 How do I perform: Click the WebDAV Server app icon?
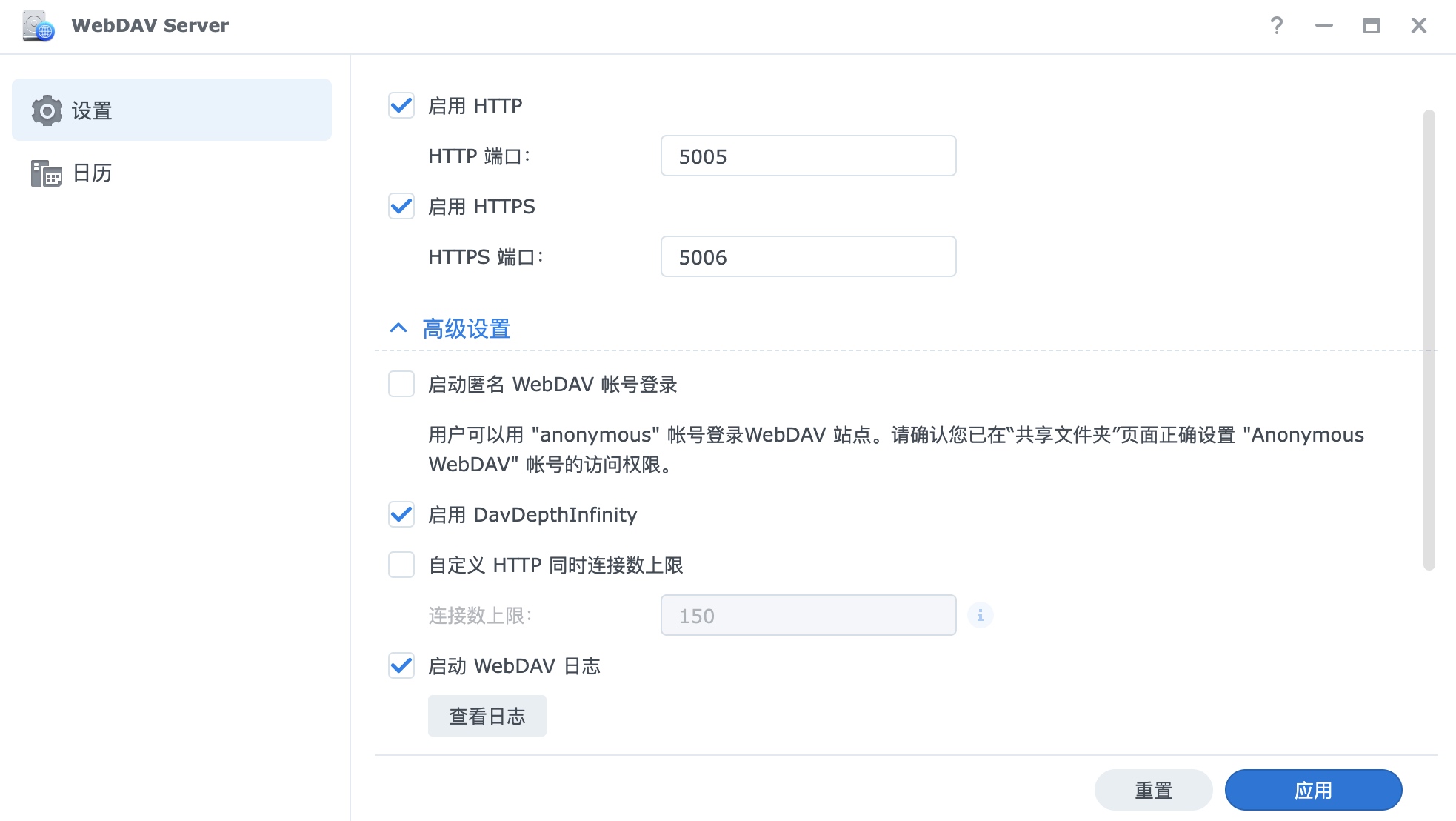(x=39, y=26)
